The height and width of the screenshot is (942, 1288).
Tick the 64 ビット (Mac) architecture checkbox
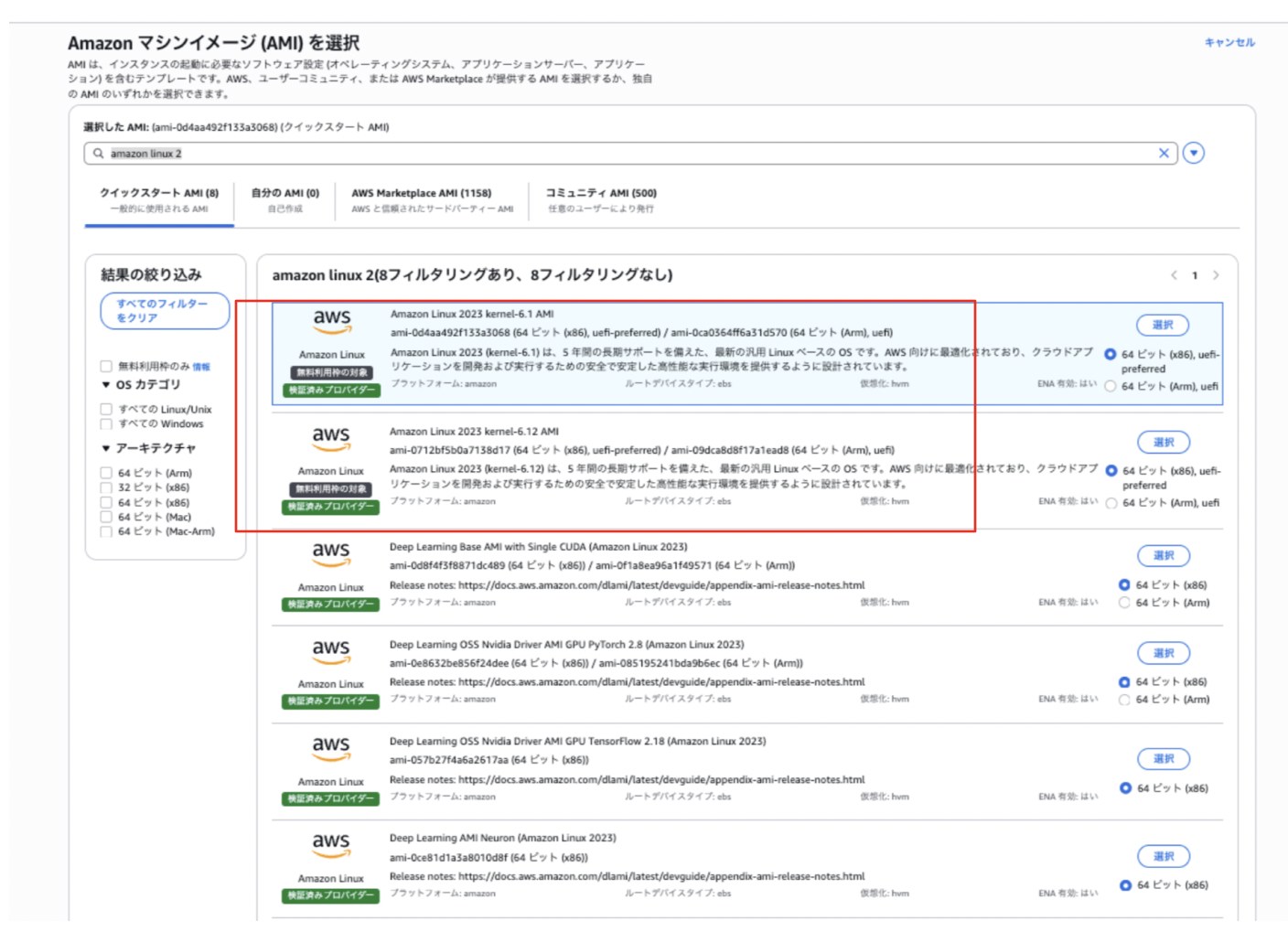coord(106,518)
